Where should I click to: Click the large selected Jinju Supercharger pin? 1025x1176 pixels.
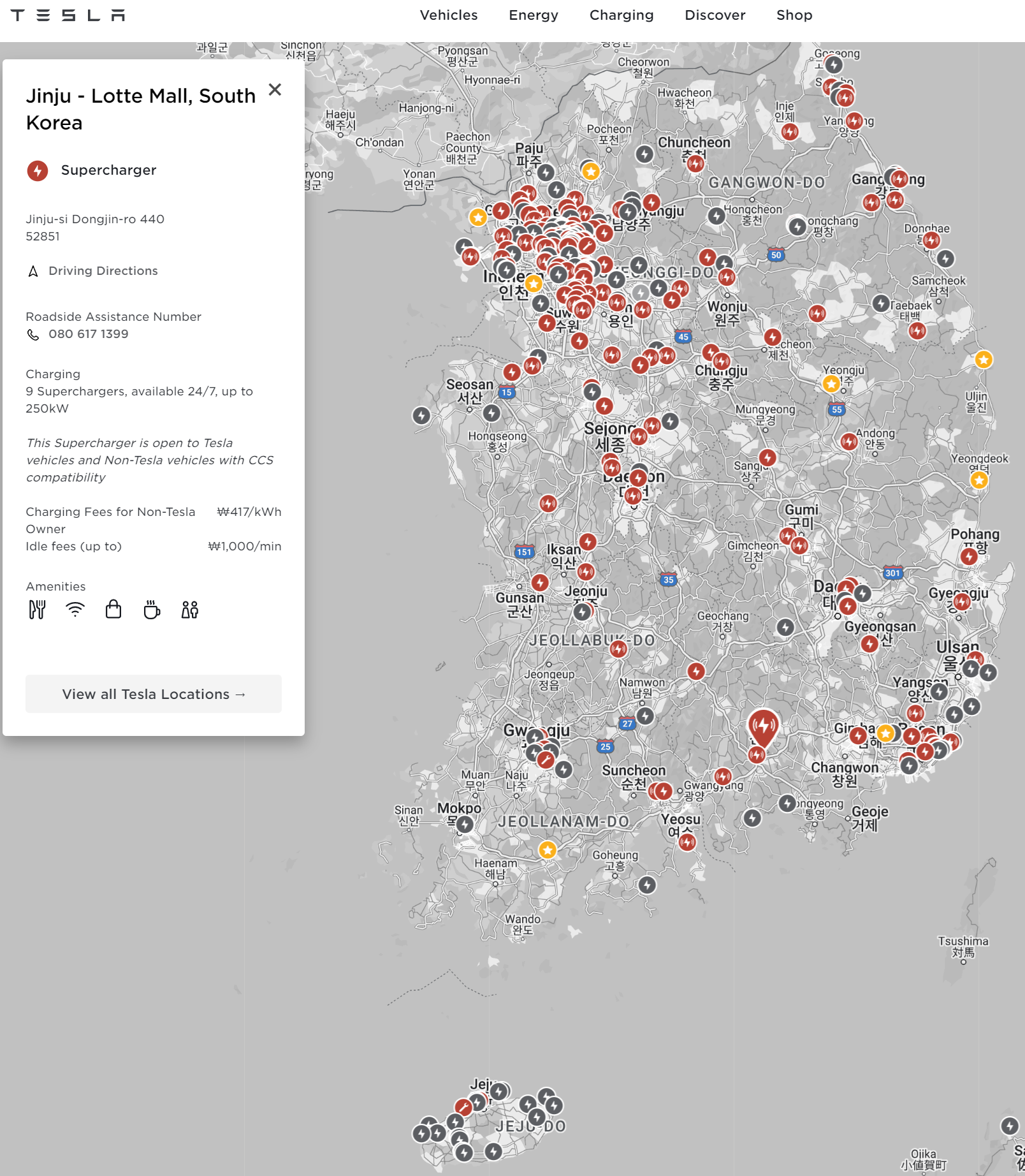[763, 727]
